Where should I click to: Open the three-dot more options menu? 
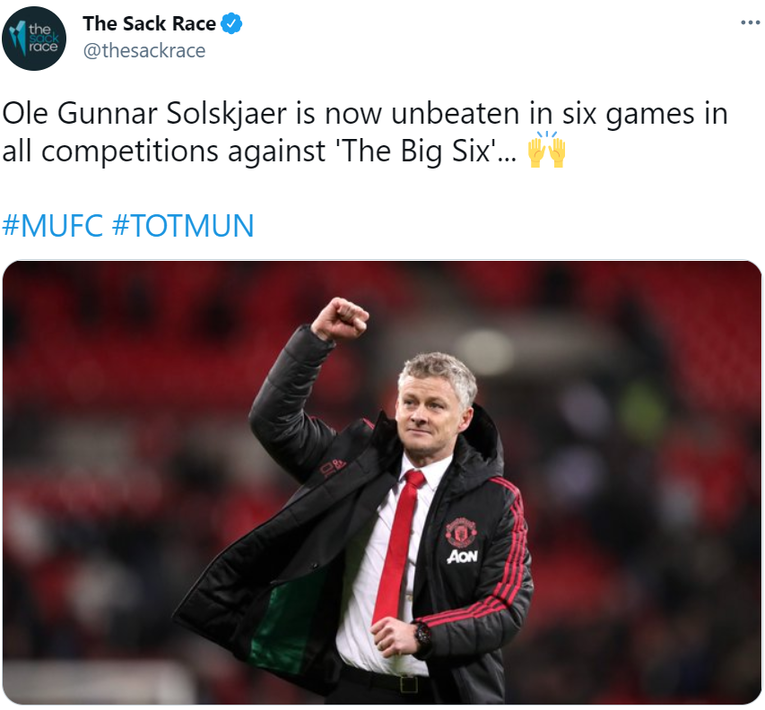[x=750, y=22]
